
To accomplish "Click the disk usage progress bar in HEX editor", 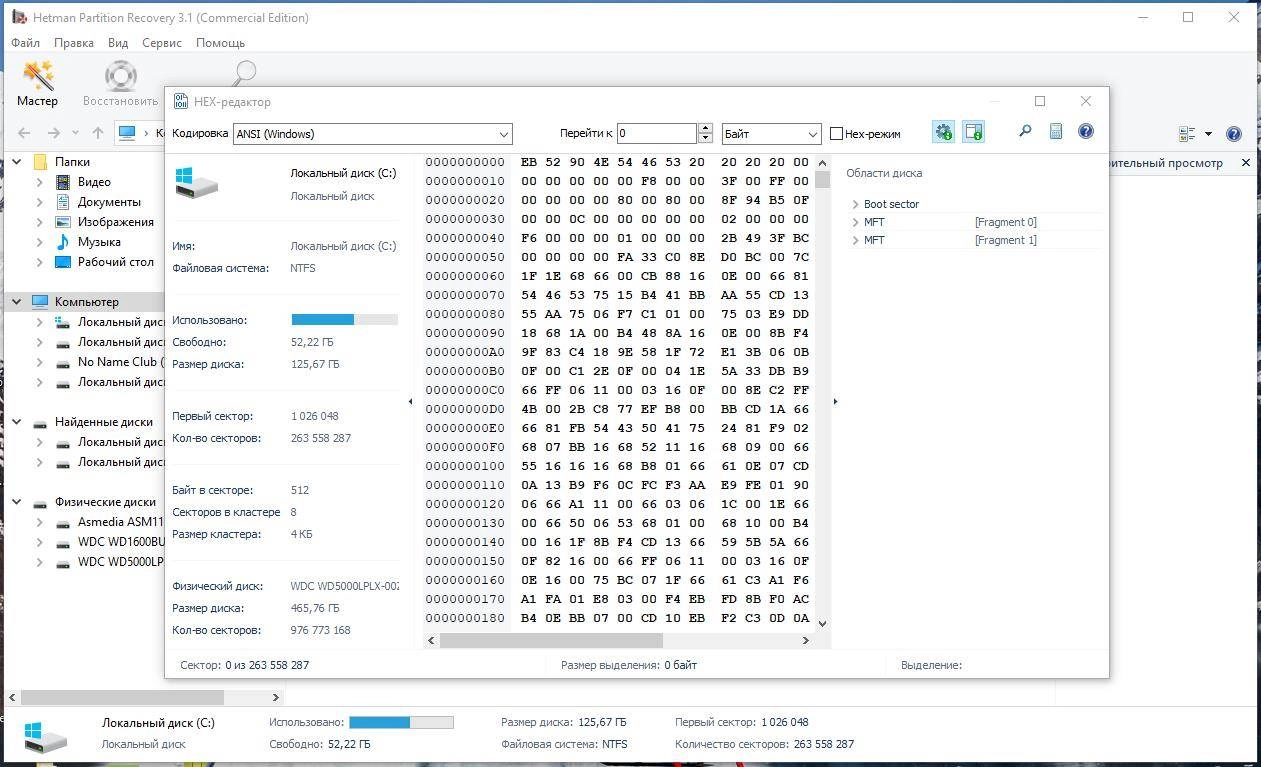I will point(345,320).
